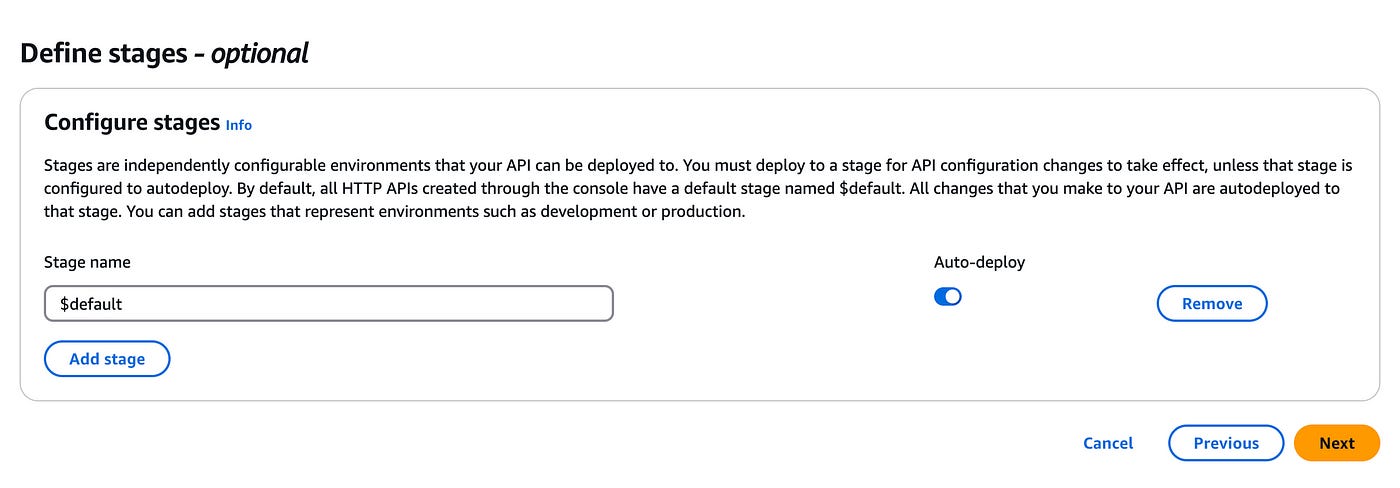Select the 'Define stages - optional' heading
Screen dimensions: 1400x488
(x=164, y=53)
